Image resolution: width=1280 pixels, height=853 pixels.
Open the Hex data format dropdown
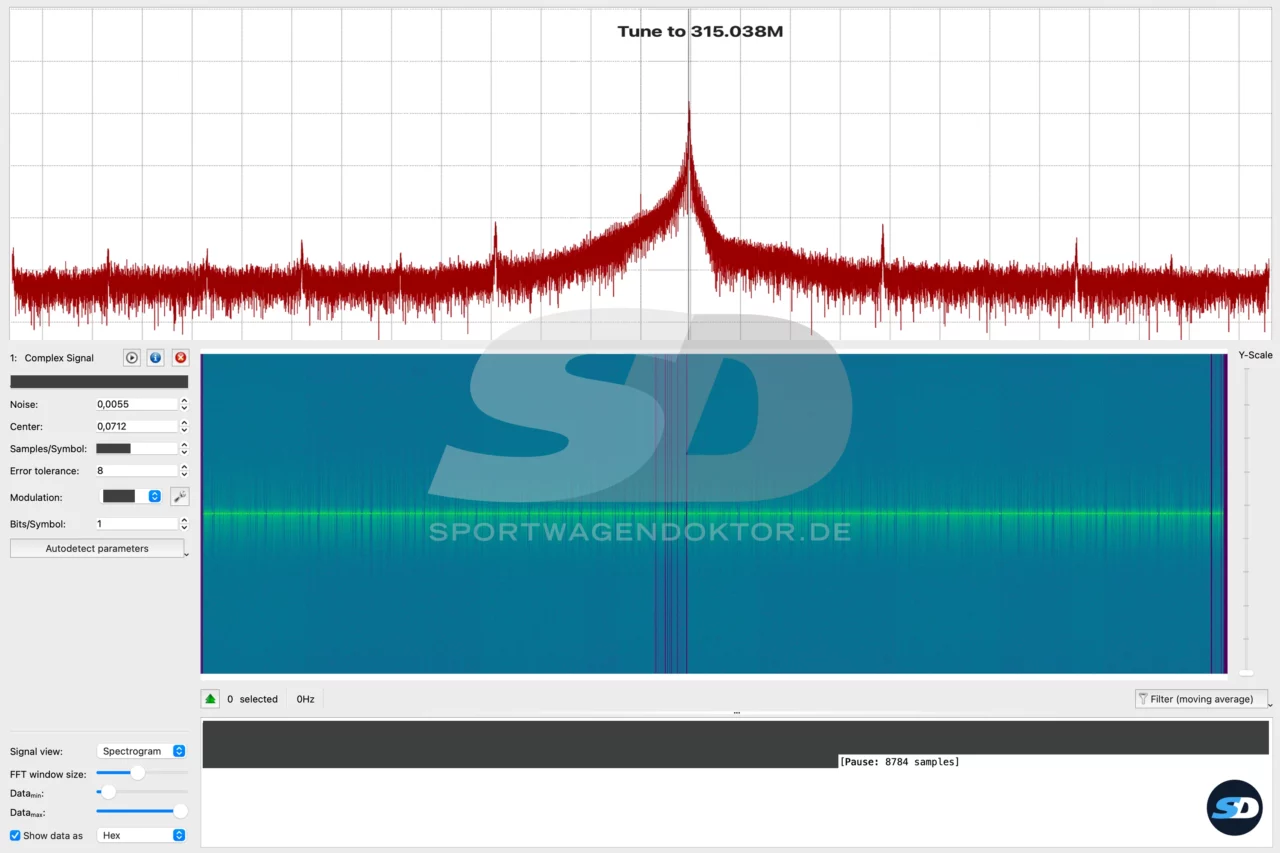pyautogui.click(x=141, y=835)
